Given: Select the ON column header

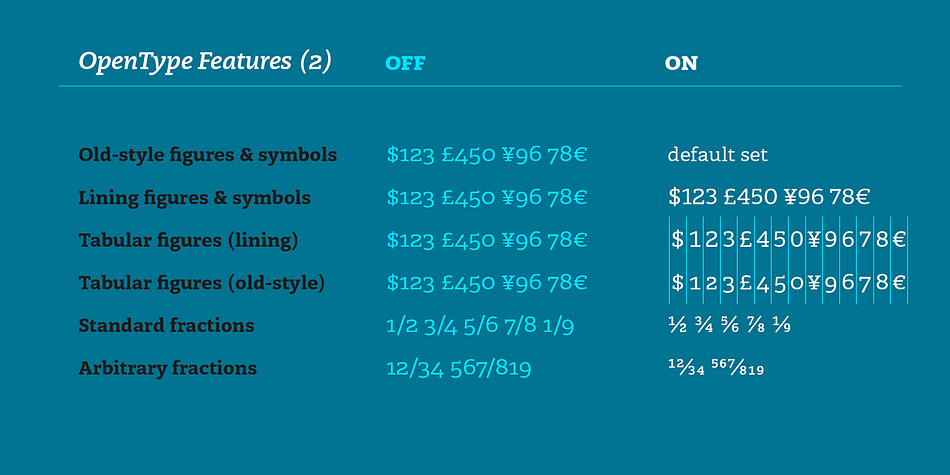Looking at the screenshot, I should pos(681,64).
